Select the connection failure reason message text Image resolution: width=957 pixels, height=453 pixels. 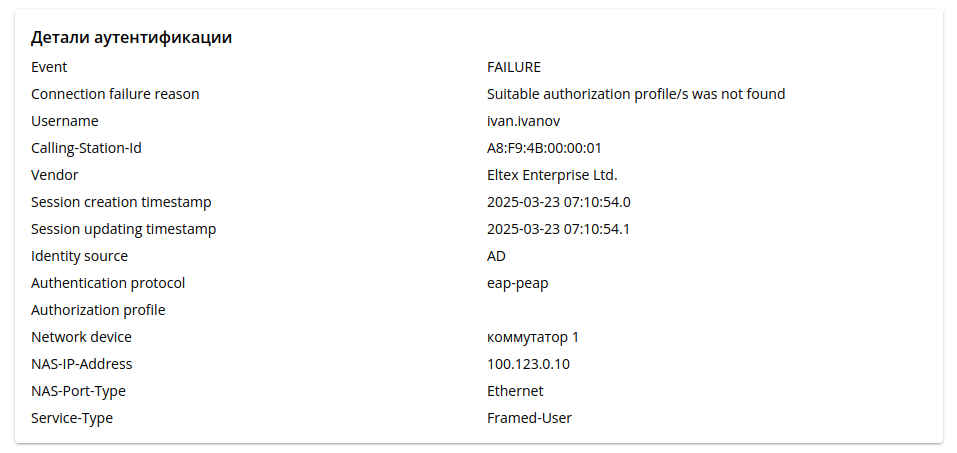tap(635, 94)
